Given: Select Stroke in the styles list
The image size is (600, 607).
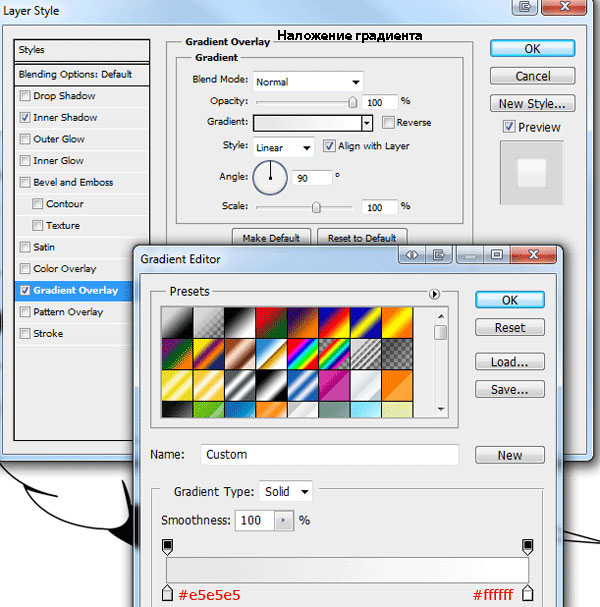Looking at the screenshot, I should (49, 334).
